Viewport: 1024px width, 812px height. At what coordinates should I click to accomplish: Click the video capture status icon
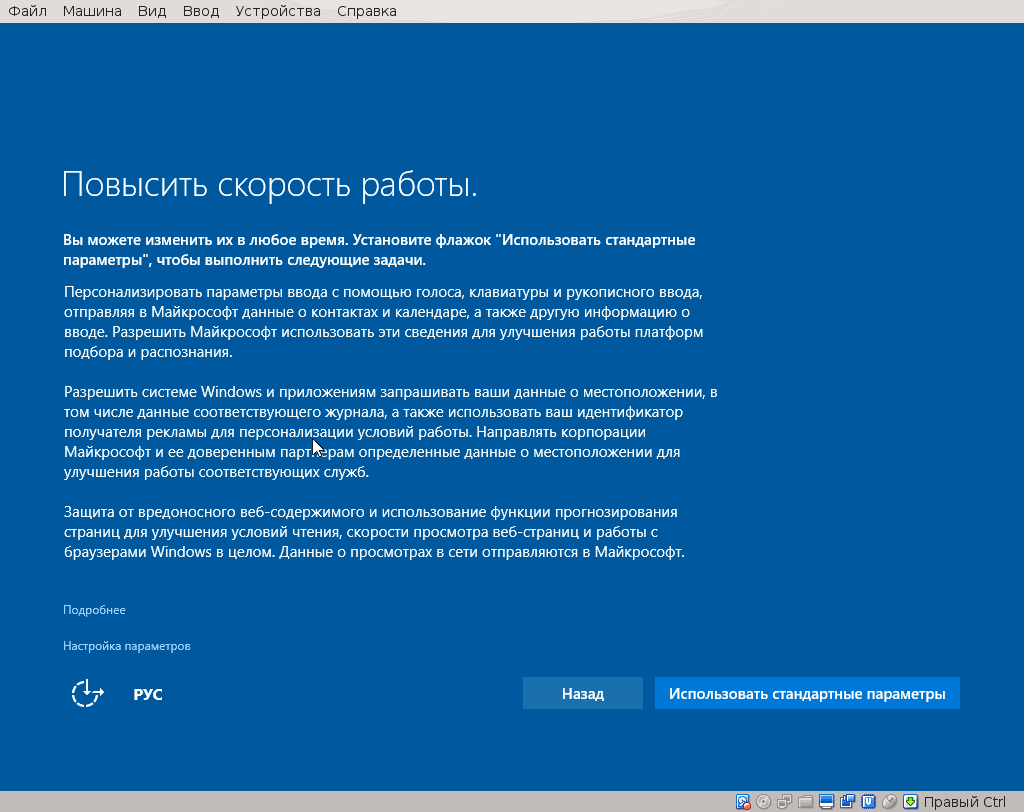point(848,802)
